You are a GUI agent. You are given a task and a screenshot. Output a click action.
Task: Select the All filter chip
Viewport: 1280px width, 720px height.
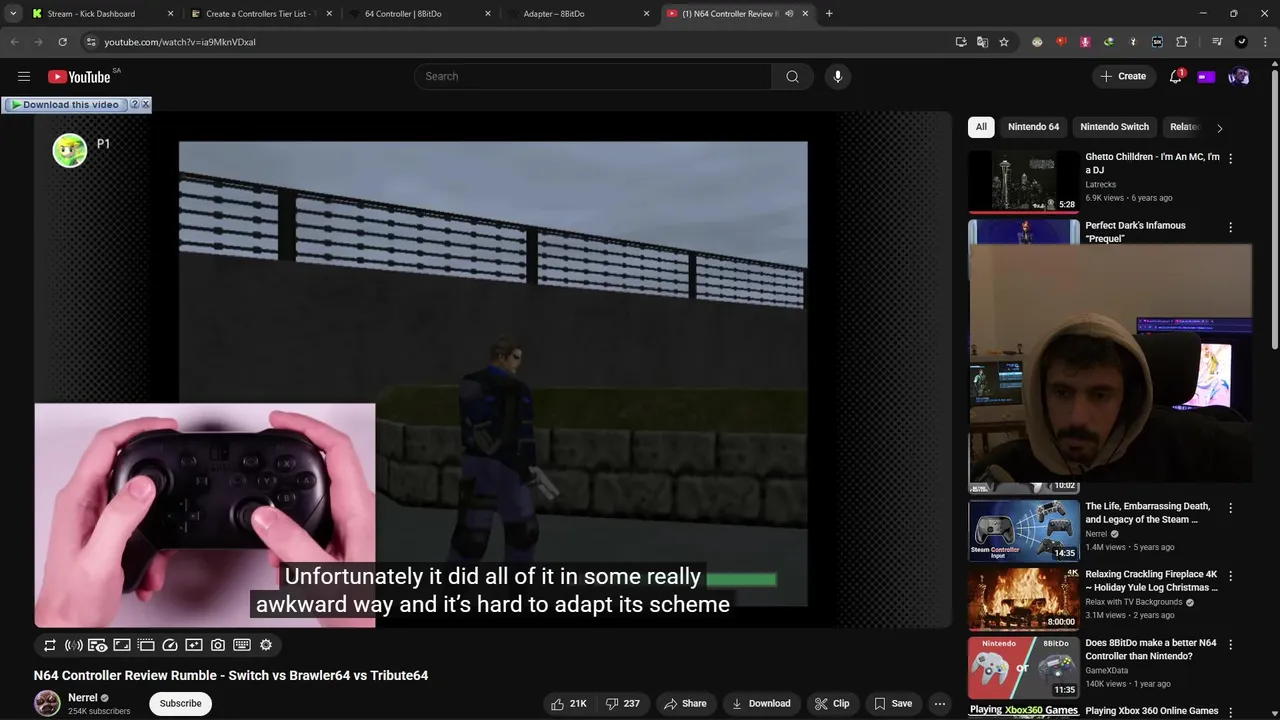point(981,127)
